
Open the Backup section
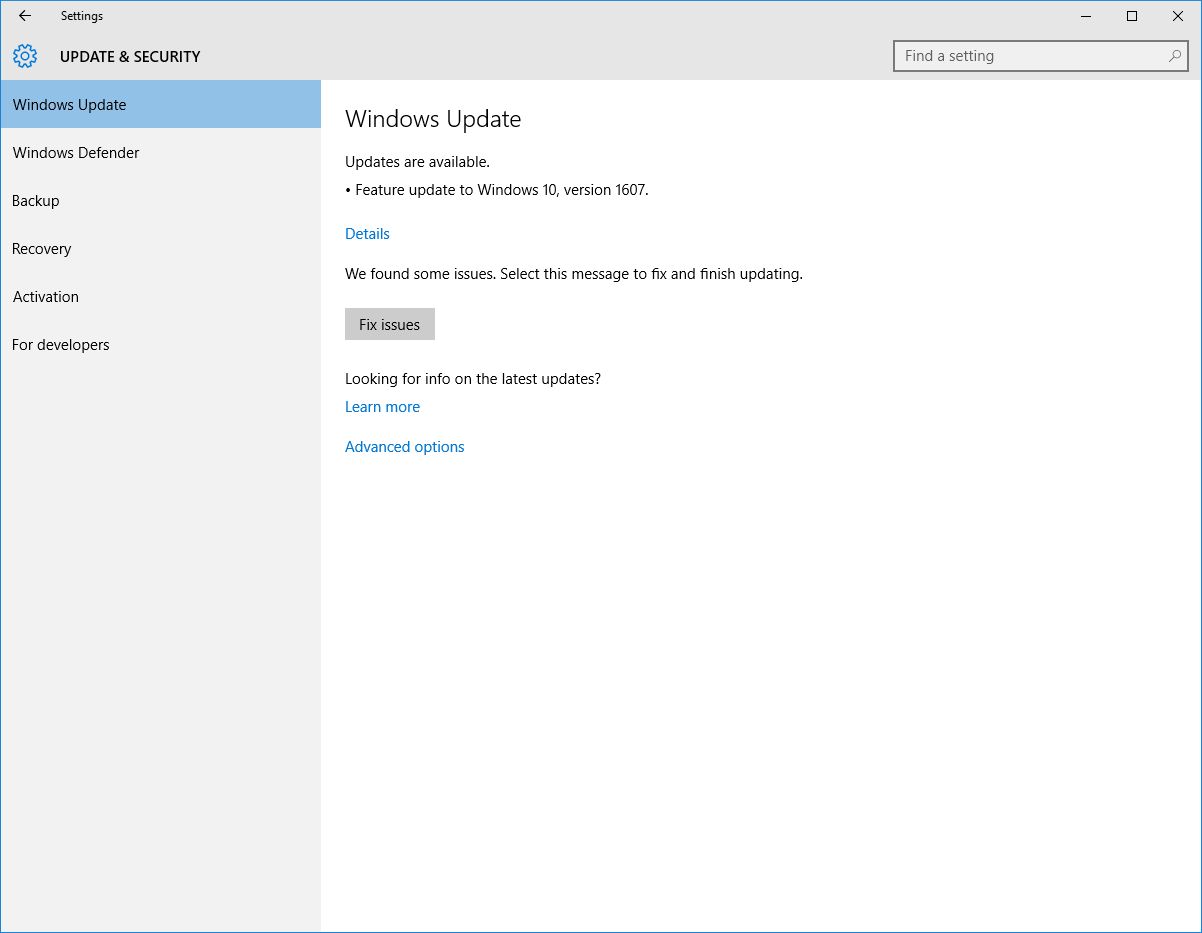(160, 200)
